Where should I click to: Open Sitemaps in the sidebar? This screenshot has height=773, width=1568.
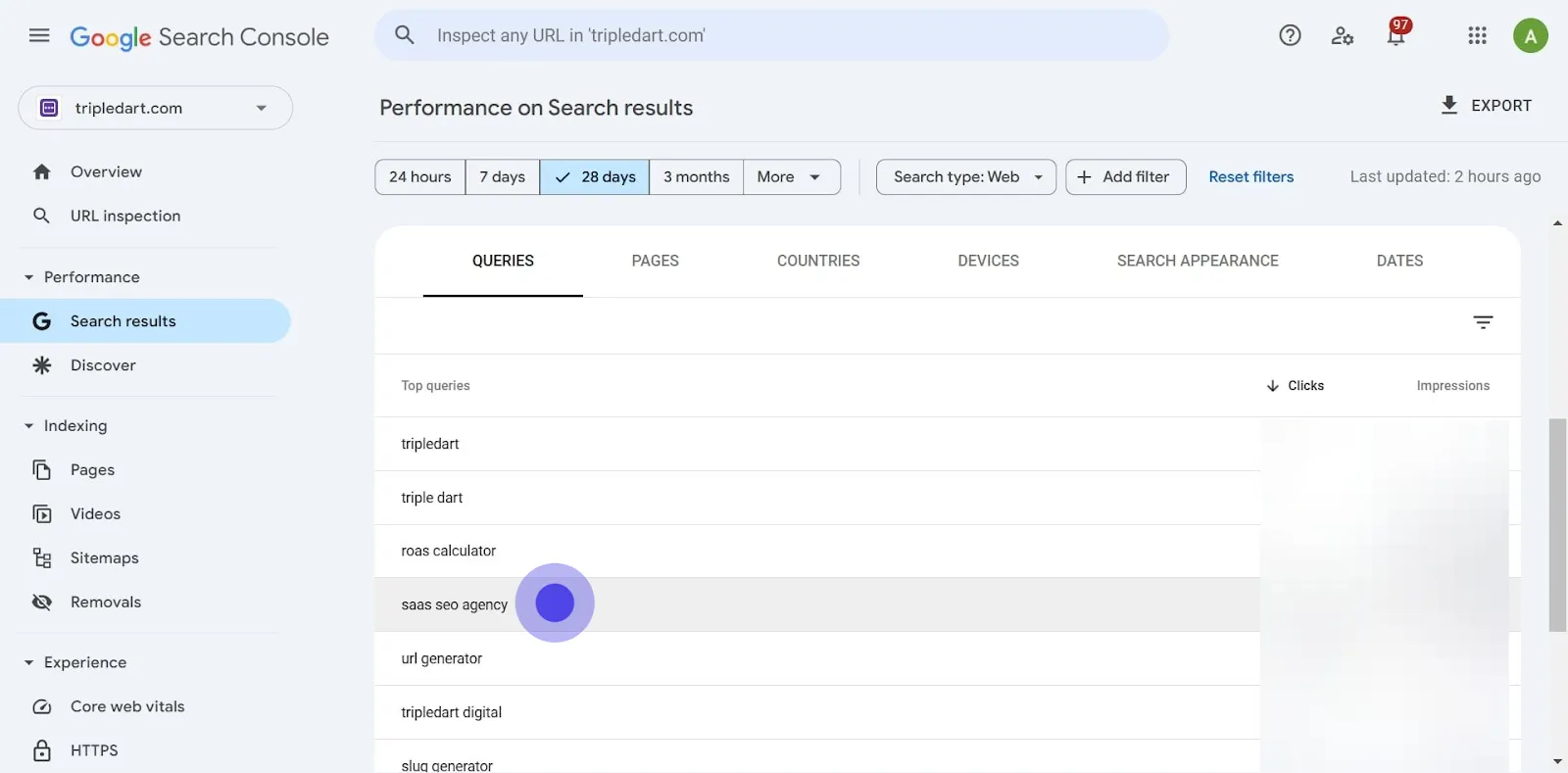coord(147,558)
